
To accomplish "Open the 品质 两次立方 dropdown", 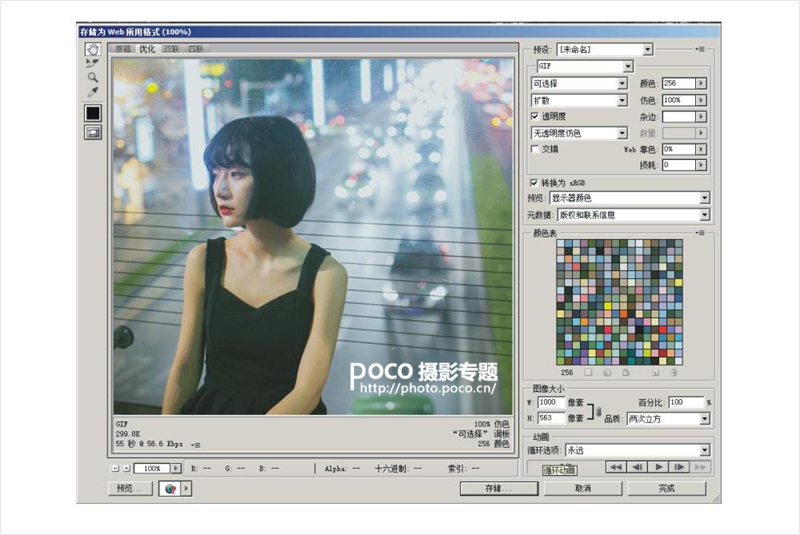I will (x=668, y=419).
